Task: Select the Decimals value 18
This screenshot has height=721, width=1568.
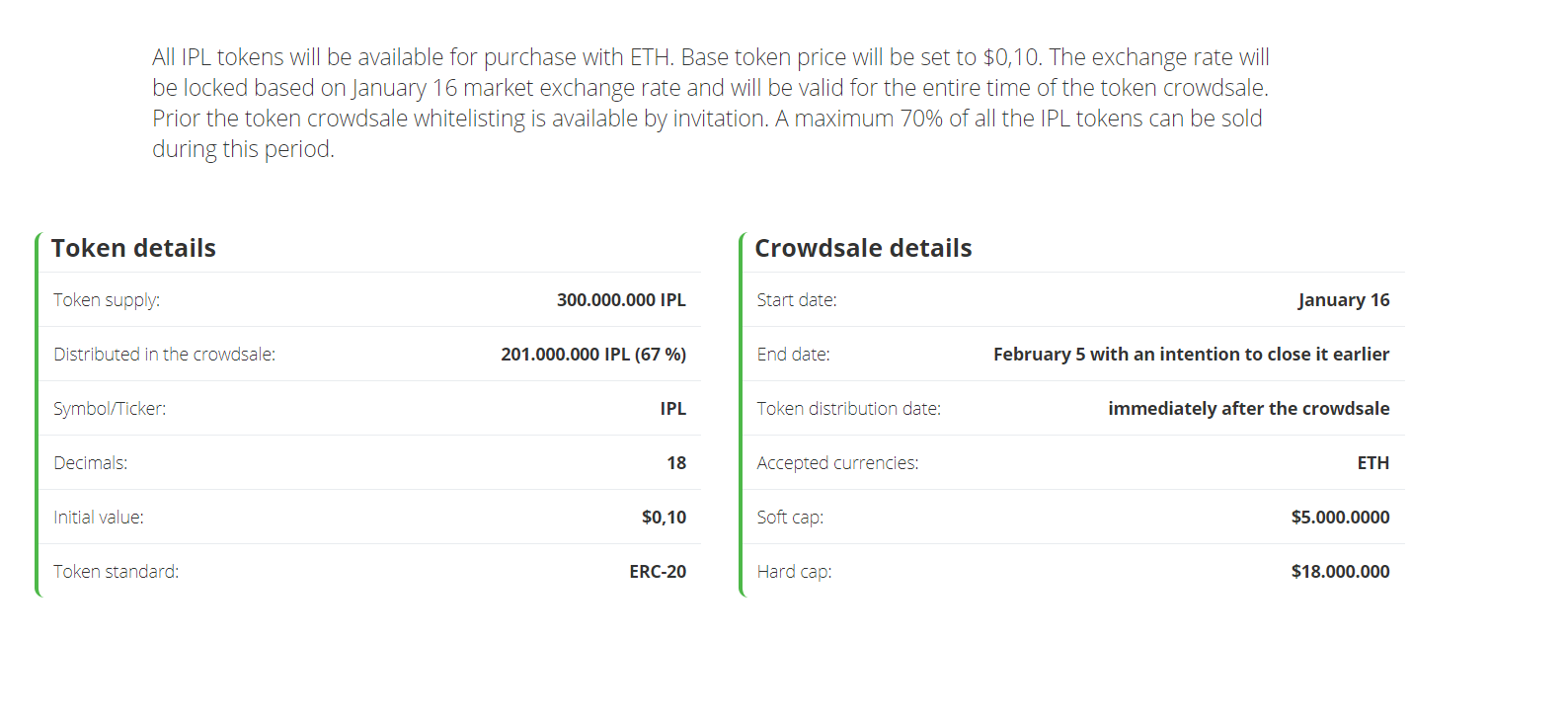Action: (x=676, y=463)
